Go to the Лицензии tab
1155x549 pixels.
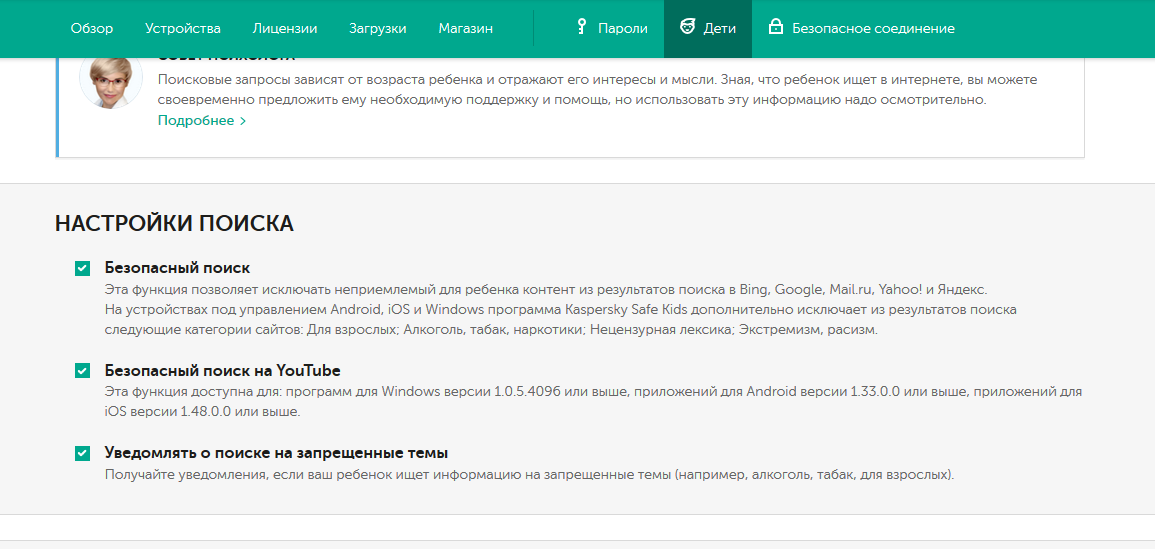[x=285, y=28]
